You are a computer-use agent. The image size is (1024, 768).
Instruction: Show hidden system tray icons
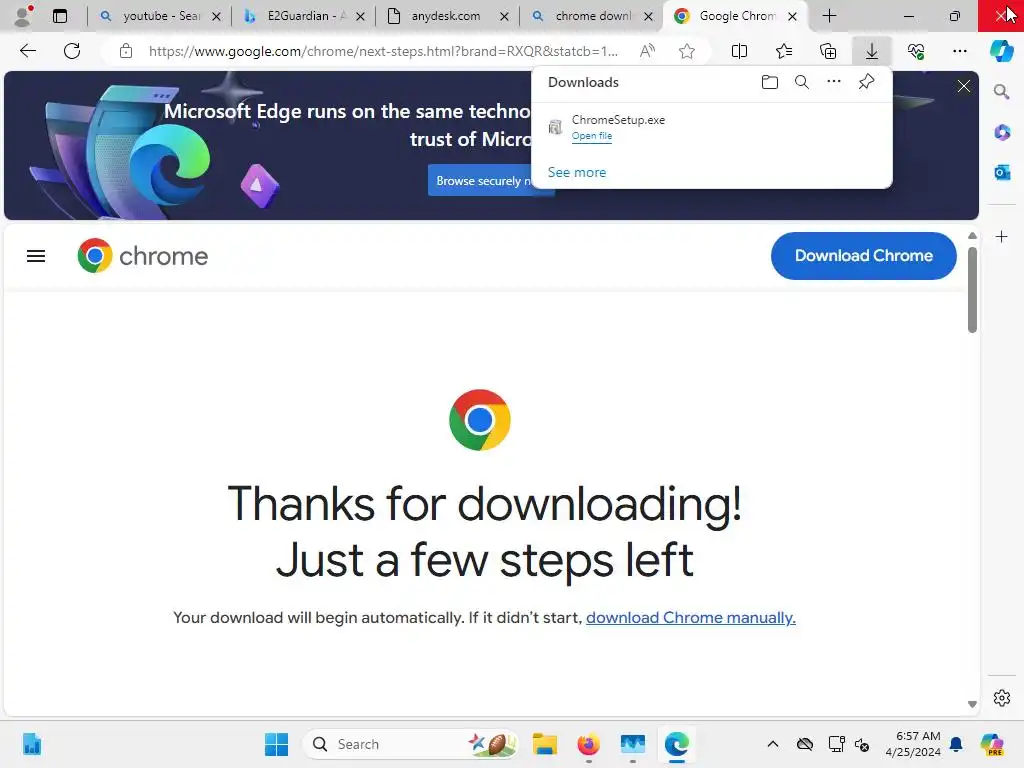tap(772, 744)
